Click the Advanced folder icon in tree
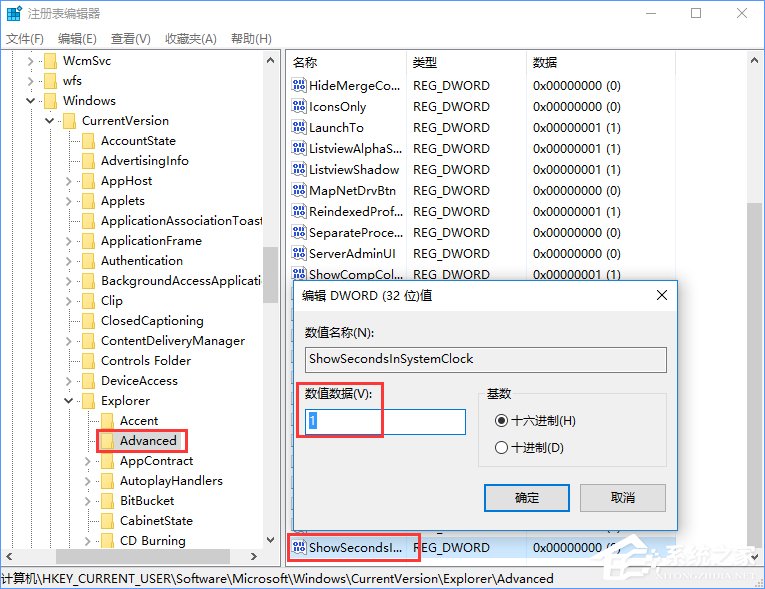Image resolution: width=765 pixels, height=589 pixels. [108, 441]
